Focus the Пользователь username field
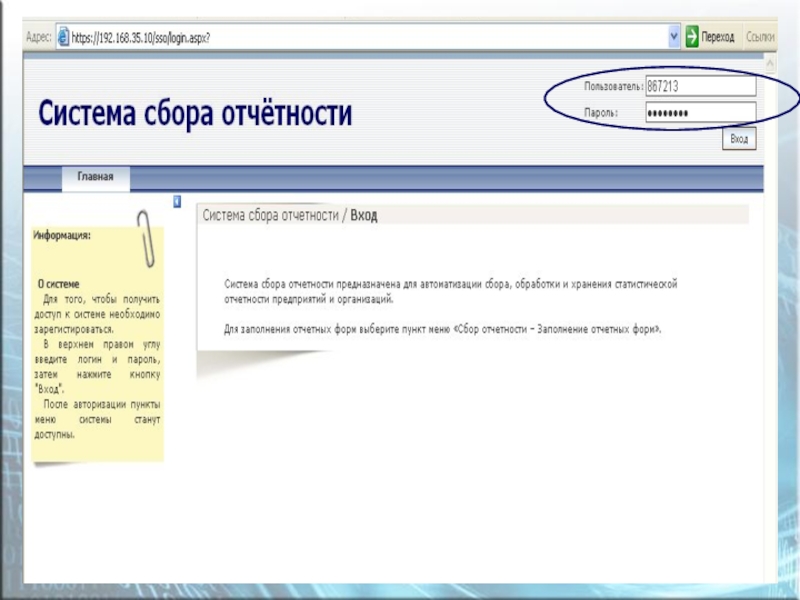The width and height of the screenshot is (800, 600). tap(700, 86)
